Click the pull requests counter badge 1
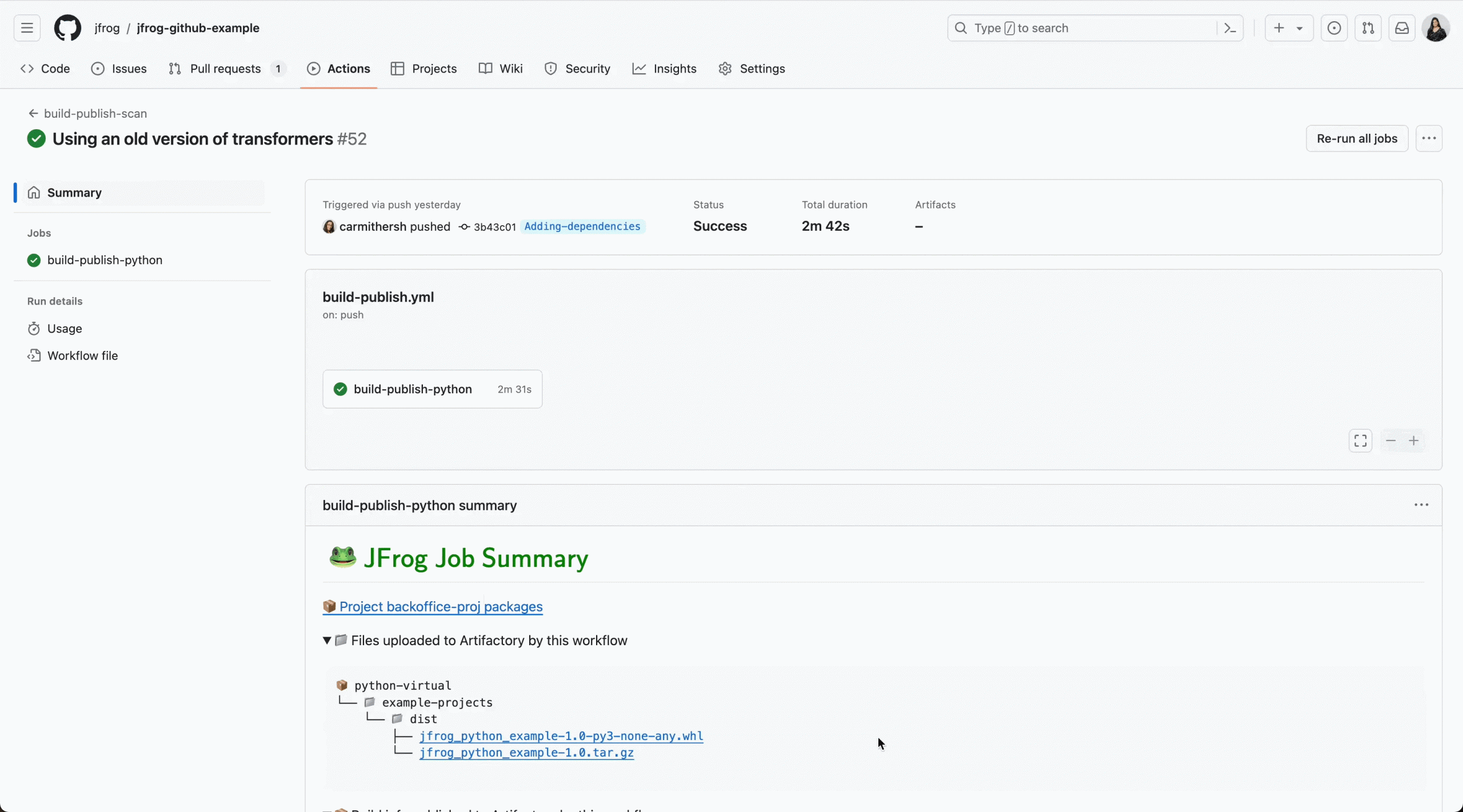 tap(278, 69)
